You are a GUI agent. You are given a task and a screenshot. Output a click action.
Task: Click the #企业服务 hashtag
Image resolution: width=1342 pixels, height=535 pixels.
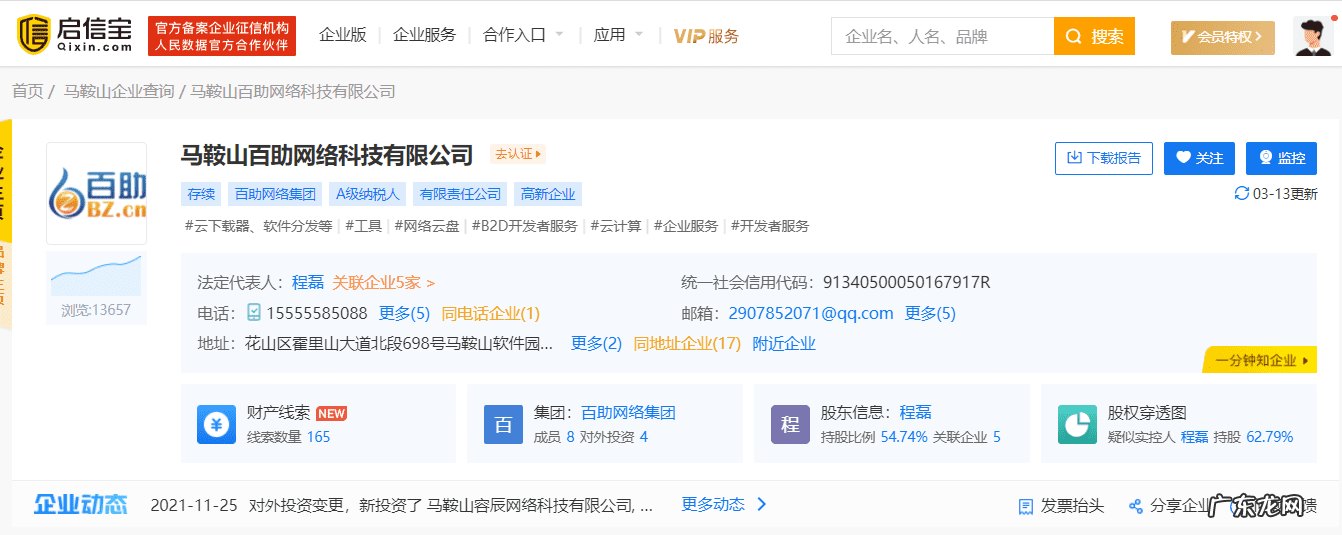coord(686,226)
